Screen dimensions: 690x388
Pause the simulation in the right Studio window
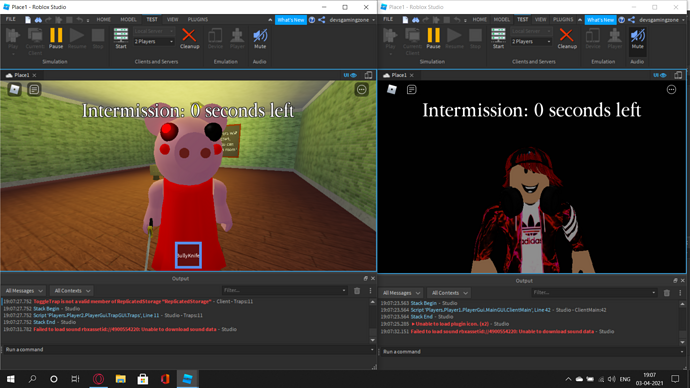click(433, 38)
